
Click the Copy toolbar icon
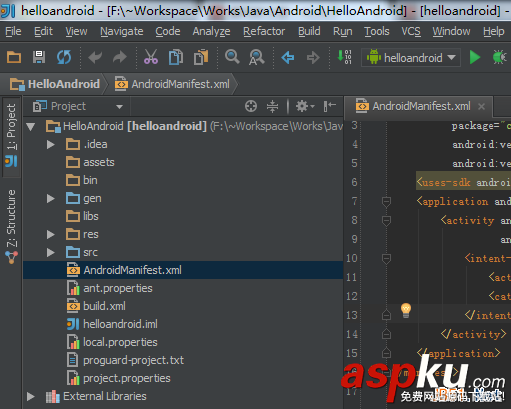176,57
